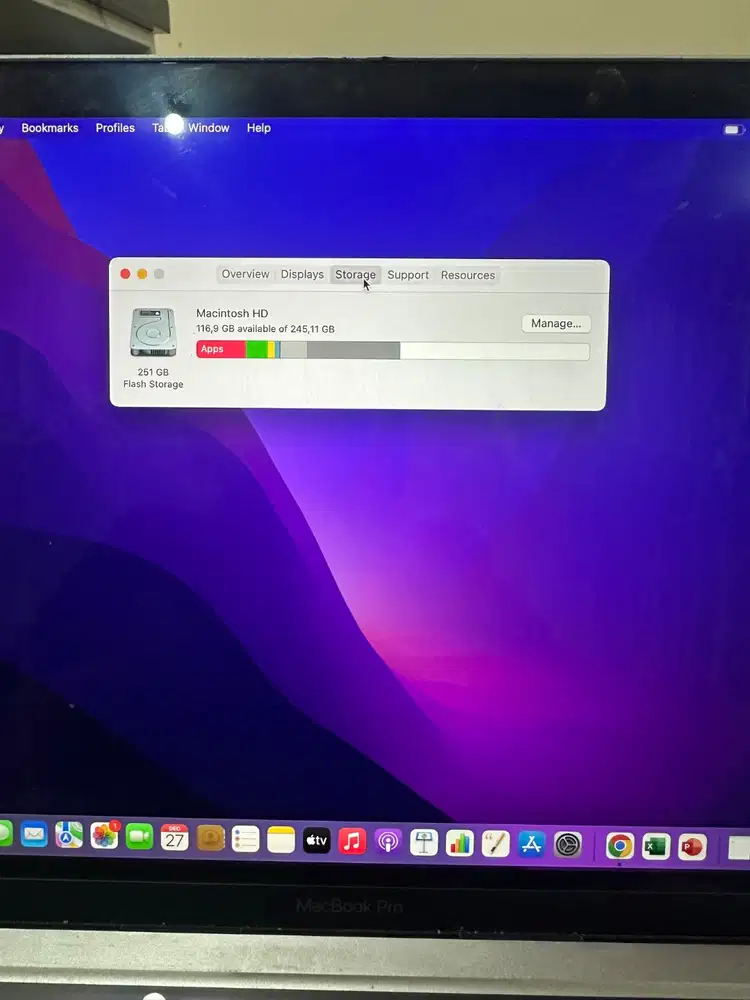Screen dimensions: 750x1000
Task: Click the 251 GB Flash Storage label
Action: [x=153, y=378]
